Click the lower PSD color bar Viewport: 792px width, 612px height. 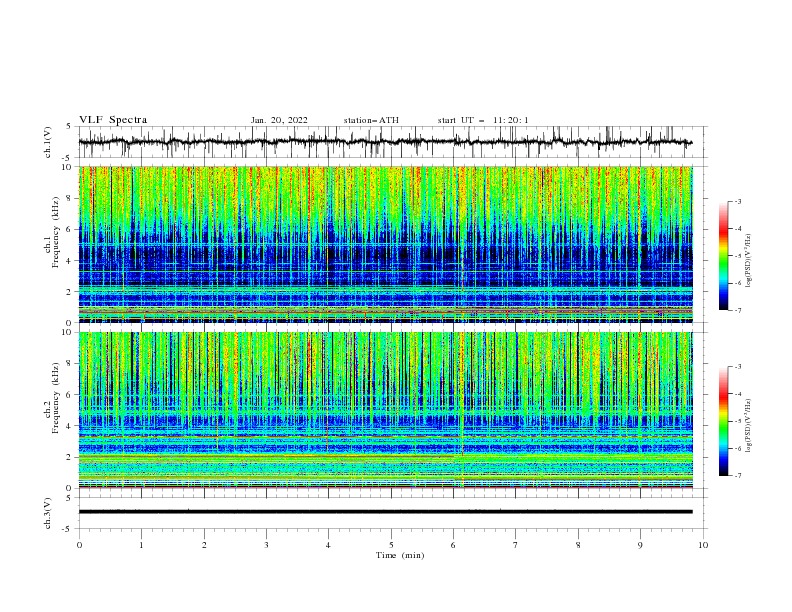point(724,421)
